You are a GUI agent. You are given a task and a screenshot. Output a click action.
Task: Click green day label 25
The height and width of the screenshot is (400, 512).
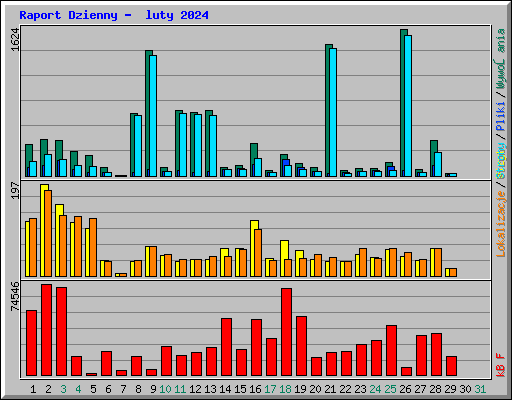(390, 389)
